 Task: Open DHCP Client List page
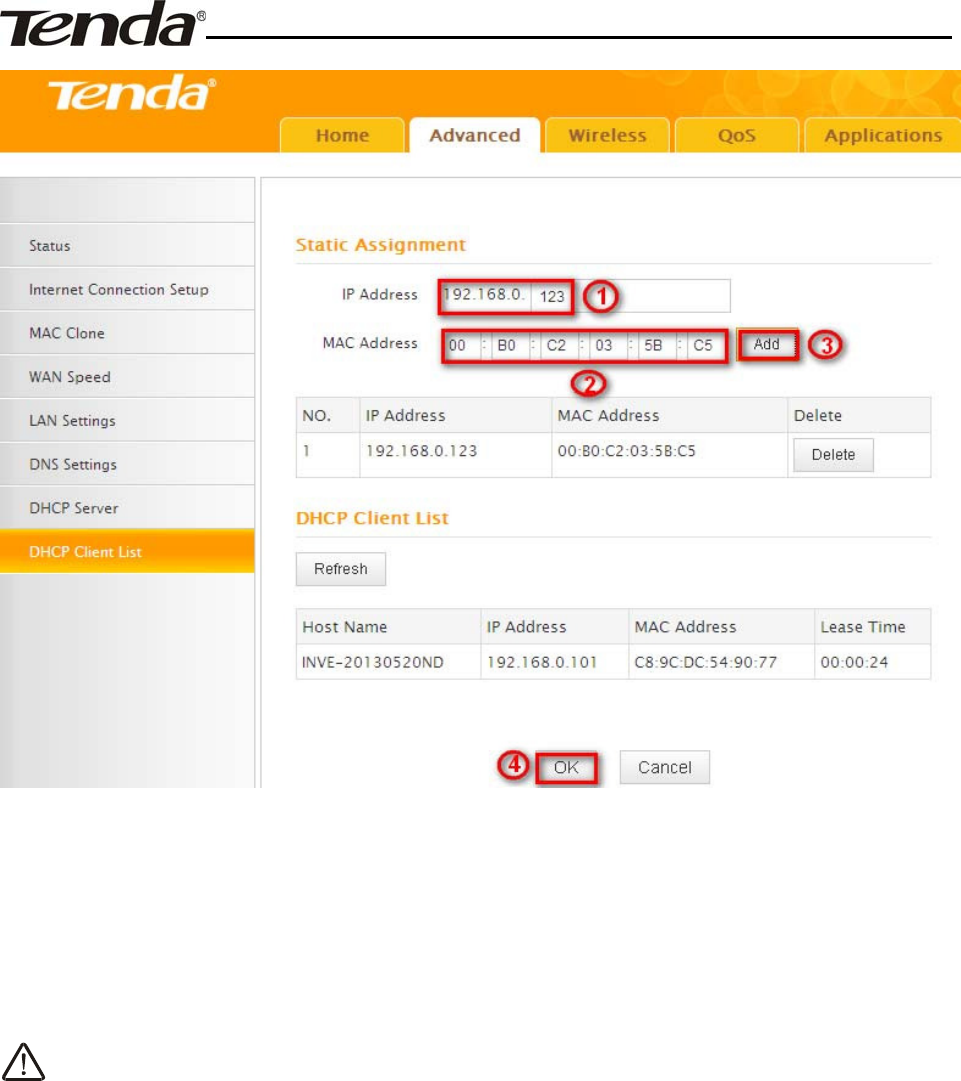click(127, 552)
